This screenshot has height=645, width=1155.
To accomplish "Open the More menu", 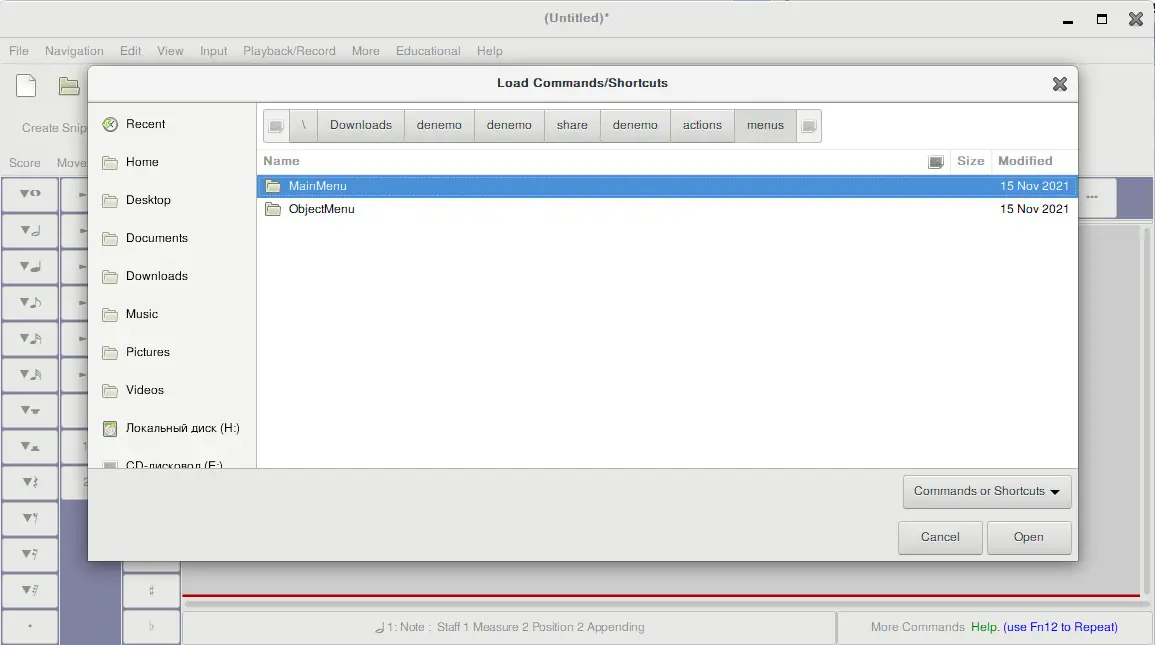I will (x=365, y=51).
